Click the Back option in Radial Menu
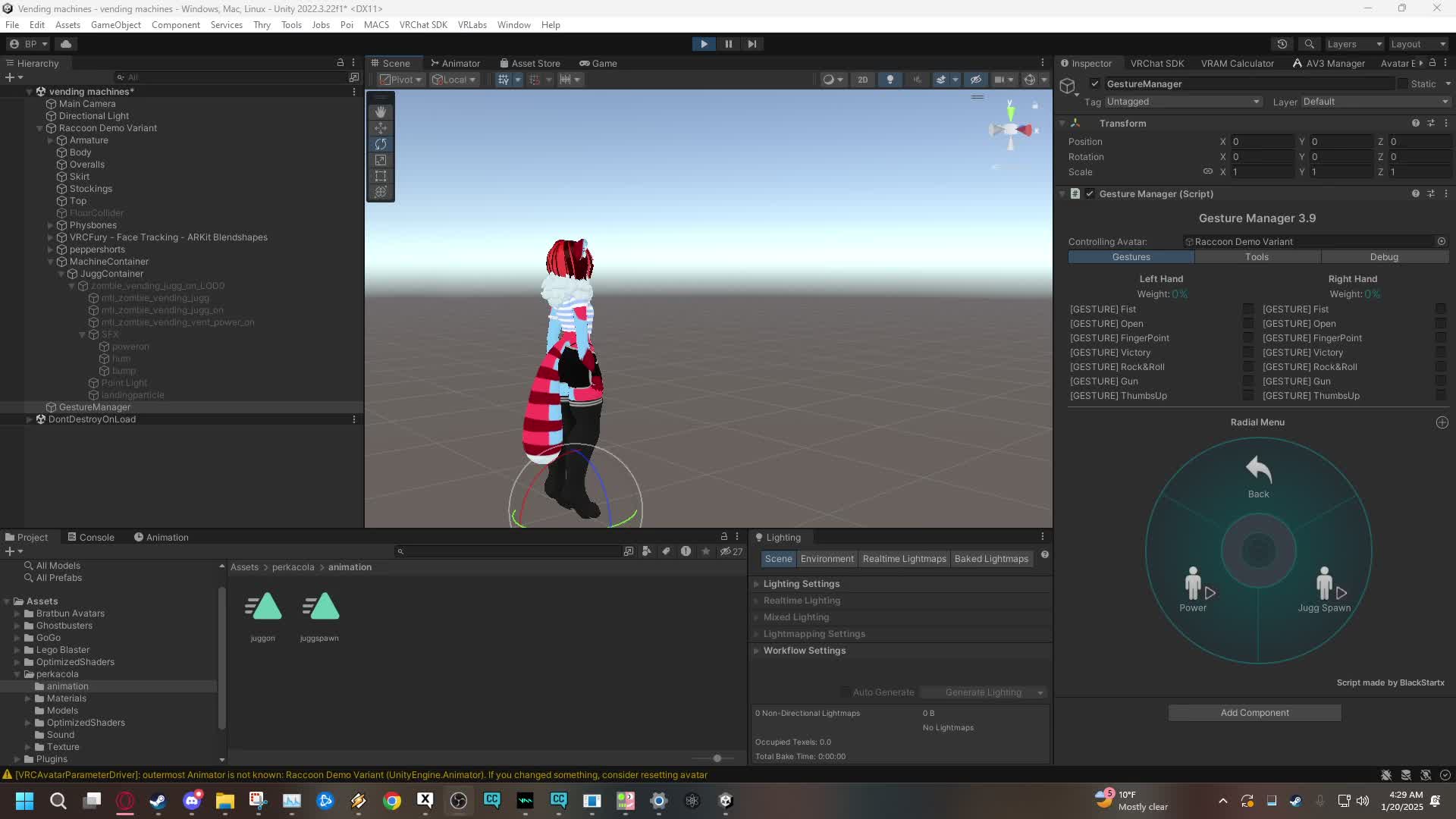This screenshot has height=819, width=1456. (x=1258, y=477)
